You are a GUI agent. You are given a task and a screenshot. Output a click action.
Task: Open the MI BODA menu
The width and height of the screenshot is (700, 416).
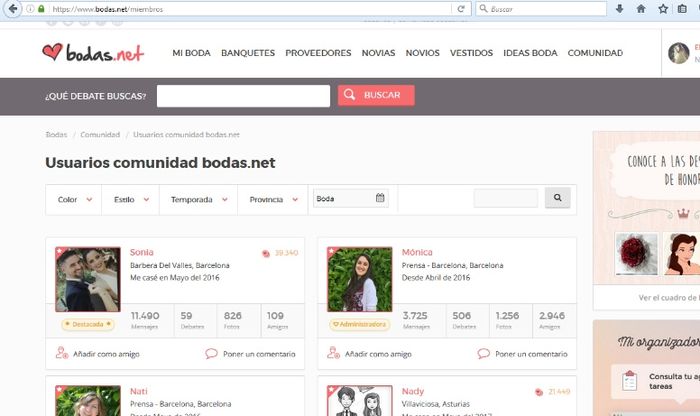coord(191,53)
